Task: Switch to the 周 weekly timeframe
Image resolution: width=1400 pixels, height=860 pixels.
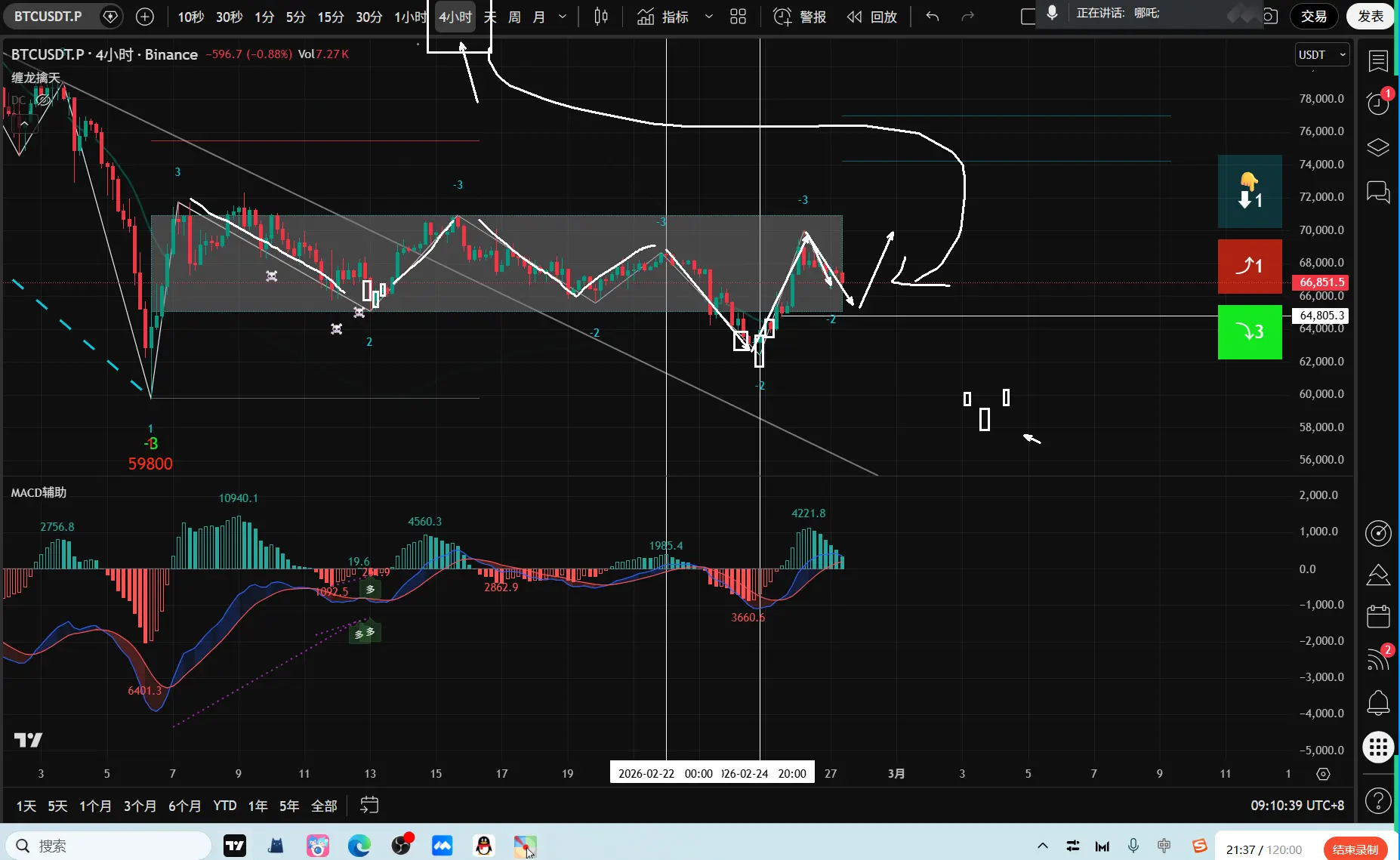Action: click(x=514, y=17)
